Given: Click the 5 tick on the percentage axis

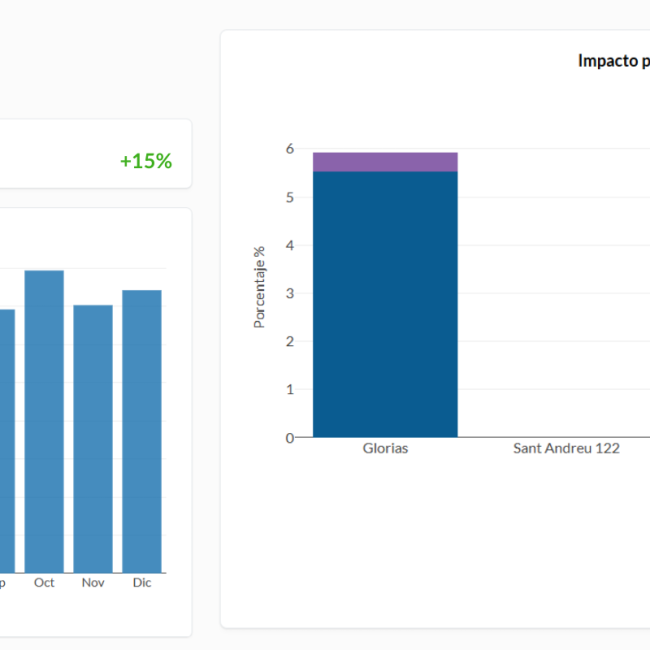Looking at the screenshot, I should [x=290, y=197].
